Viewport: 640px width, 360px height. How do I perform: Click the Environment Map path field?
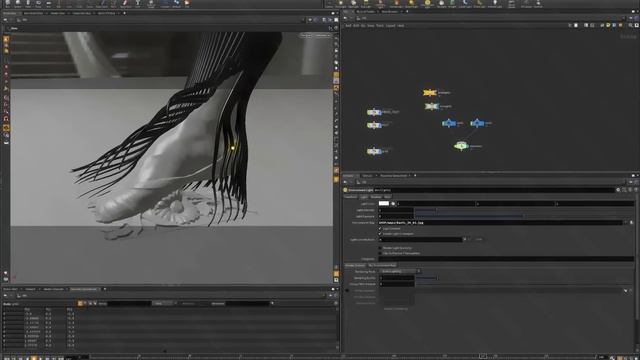tap(501, 223)
